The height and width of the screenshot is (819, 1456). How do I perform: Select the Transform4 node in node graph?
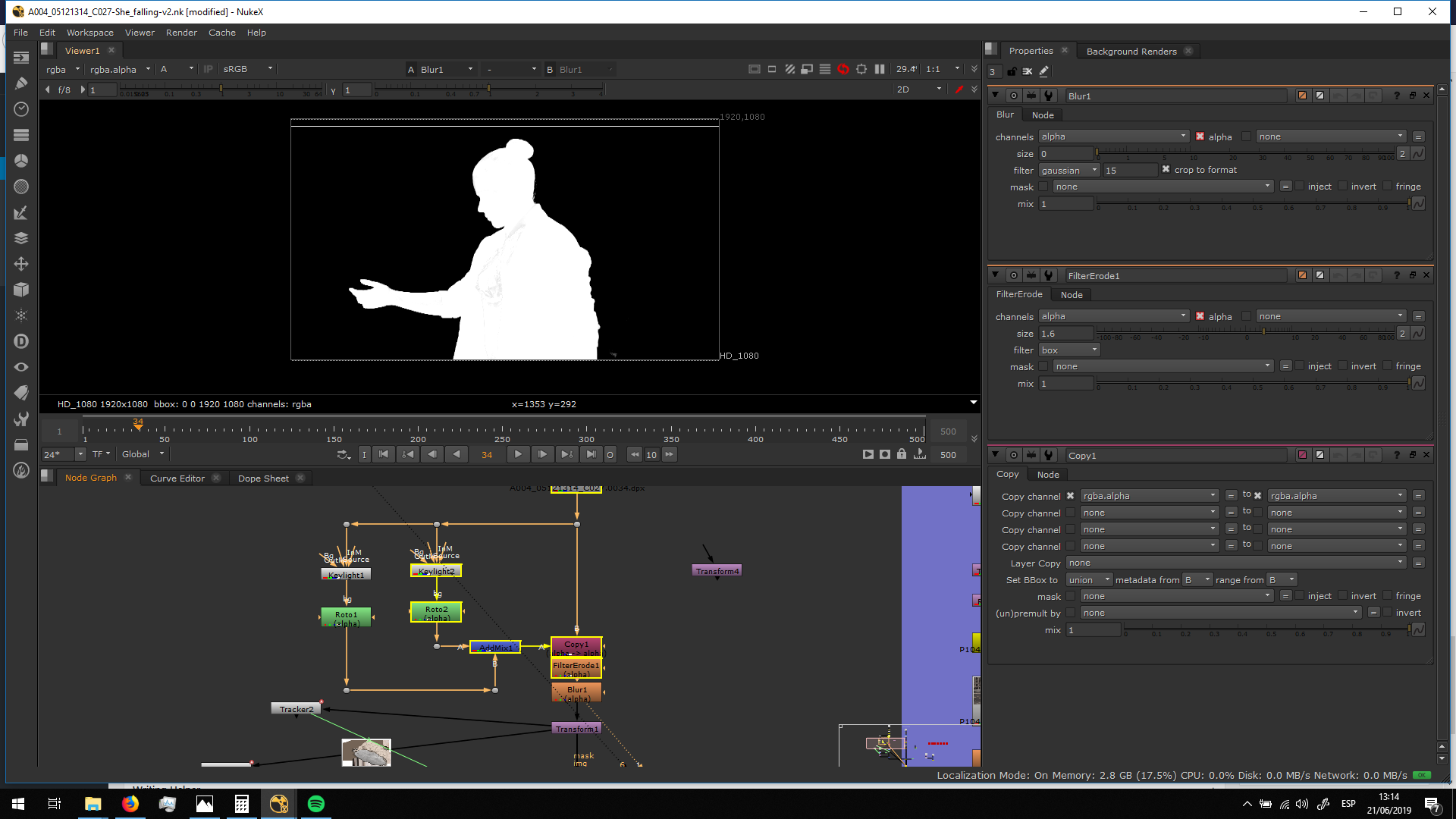717,571
